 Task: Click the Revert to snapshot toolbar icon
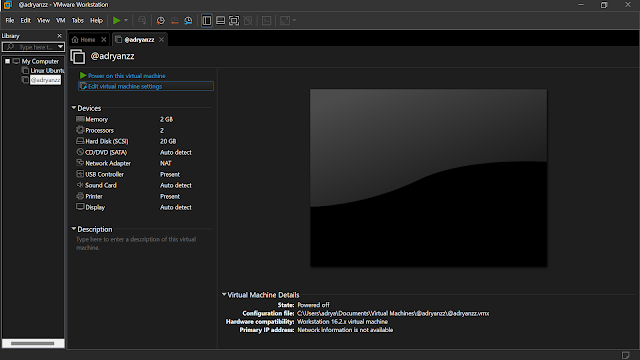175,20
